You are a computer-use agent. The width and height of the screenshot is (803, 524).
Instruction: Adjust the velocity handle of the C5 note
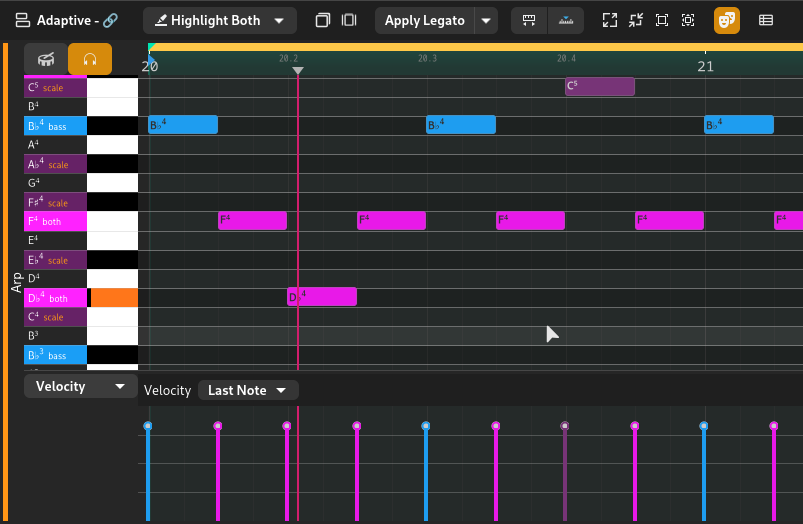click(x=565, y=426)
